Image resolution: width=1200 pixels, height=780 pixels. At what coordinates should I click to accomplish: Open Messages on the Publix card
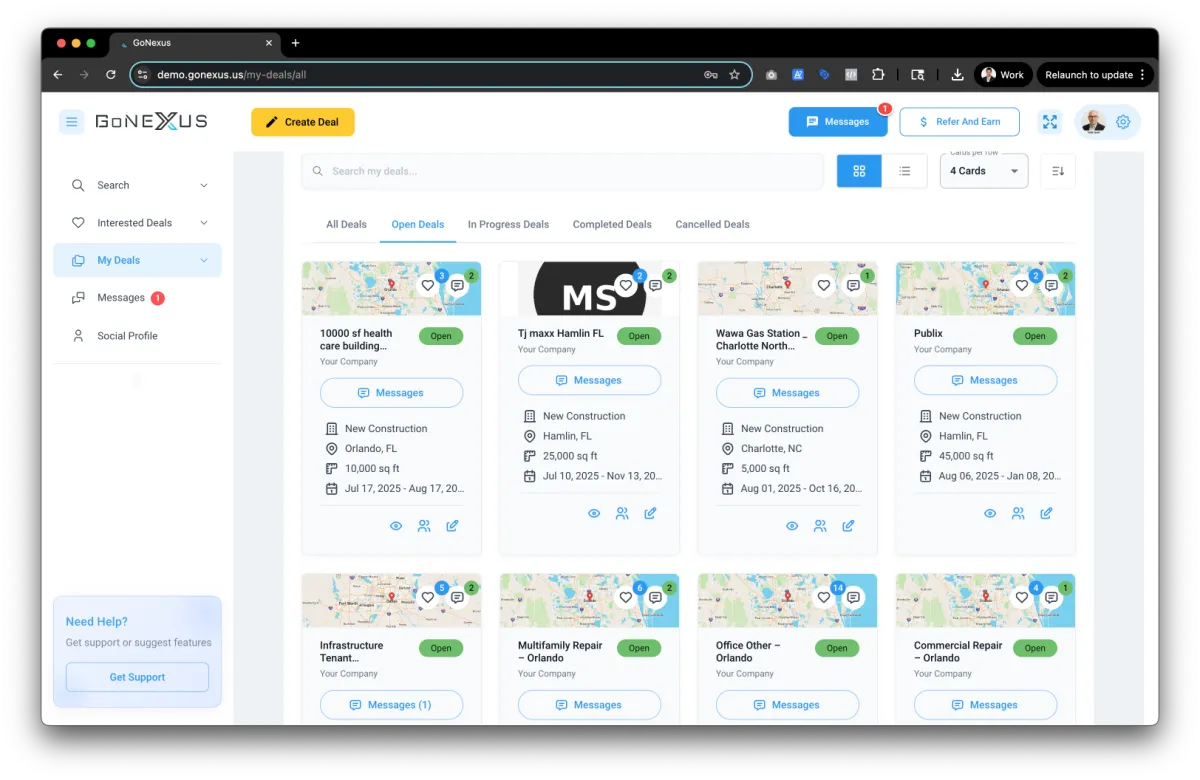(x=985, y=380)
